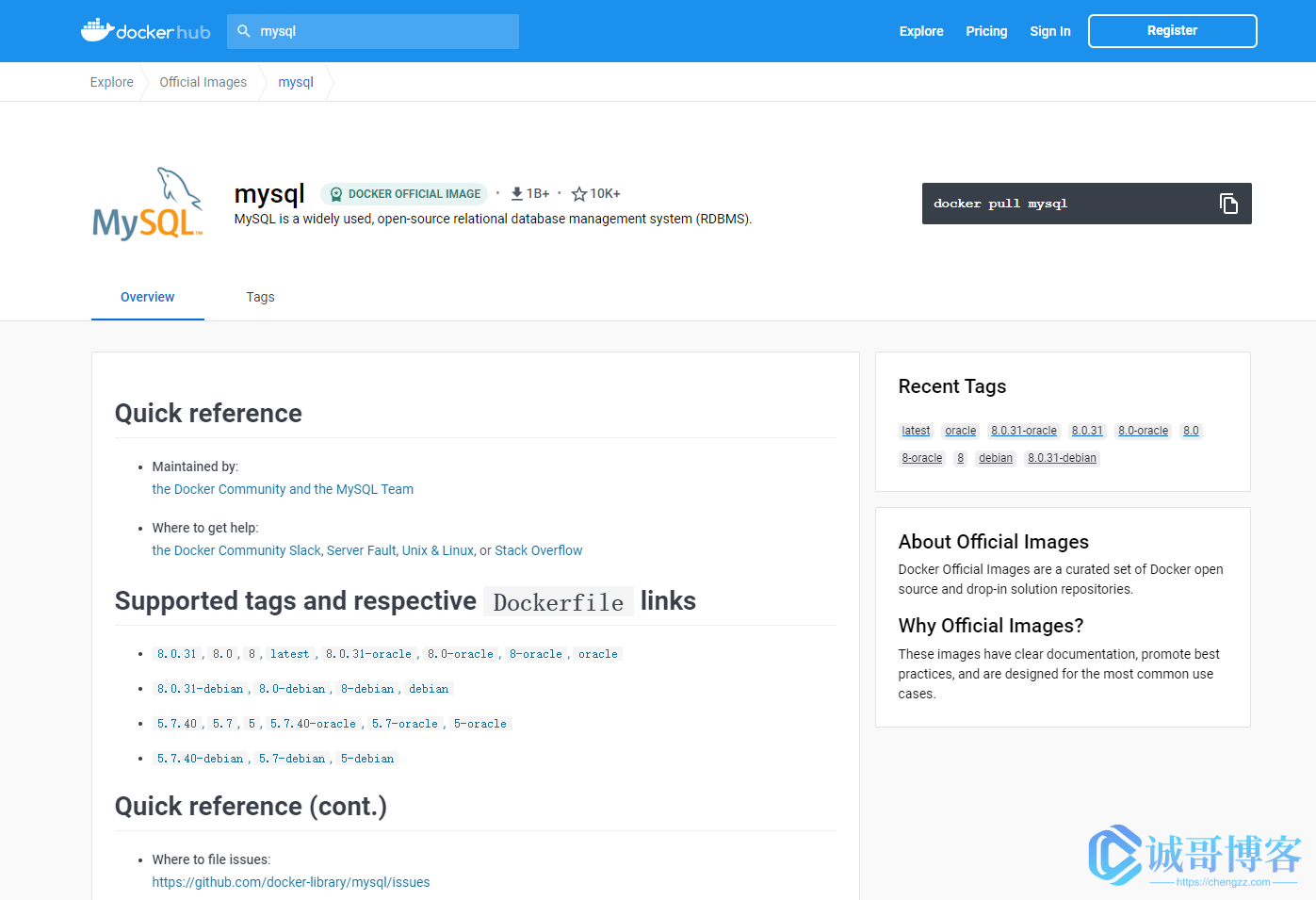Click the Docker Official Image badge
Image resolution: width=1316 pixels, height=900 pixels.
pyautogui.click(x=404, y=194)
